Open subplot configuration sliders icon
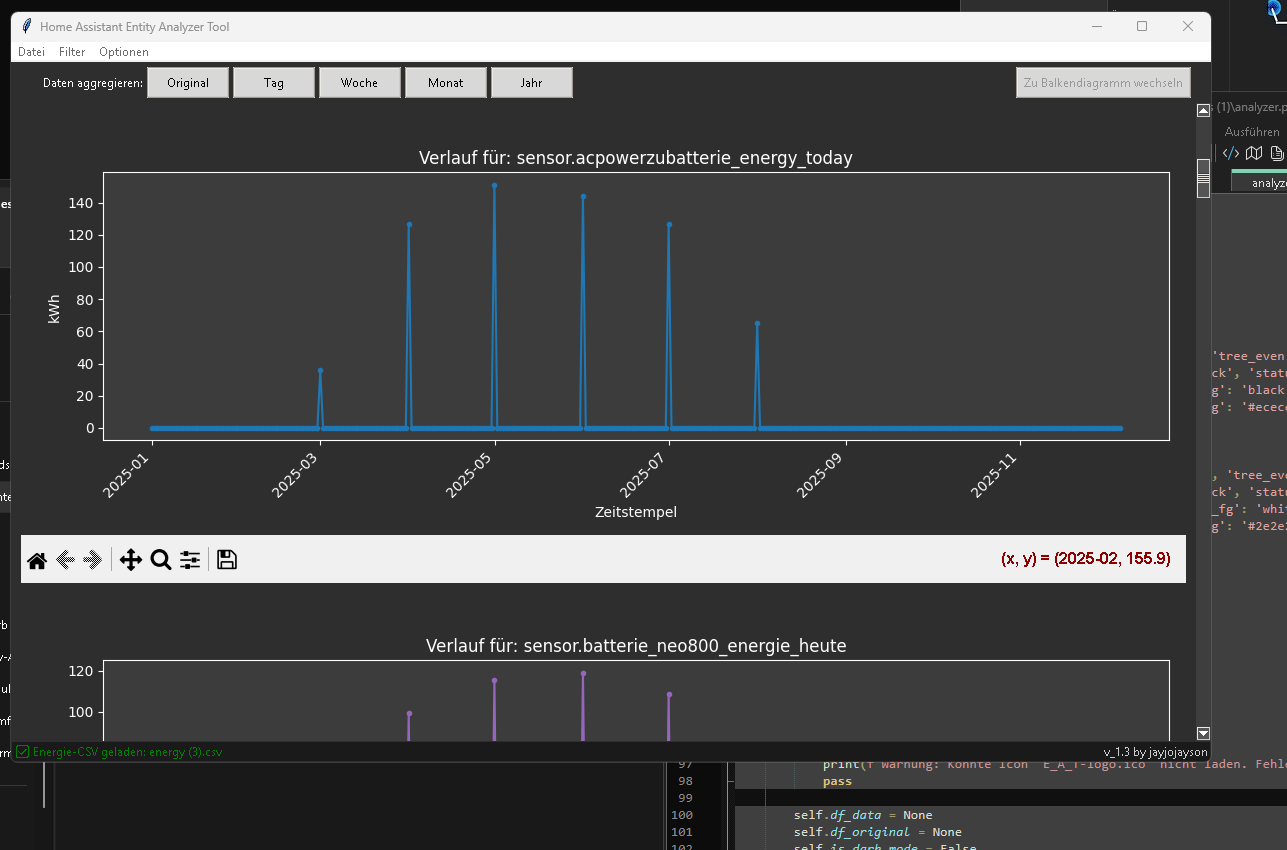Image resolution: width=1287 pixels, height=850 pixels. pyautogui.click(x=190, y=560)
